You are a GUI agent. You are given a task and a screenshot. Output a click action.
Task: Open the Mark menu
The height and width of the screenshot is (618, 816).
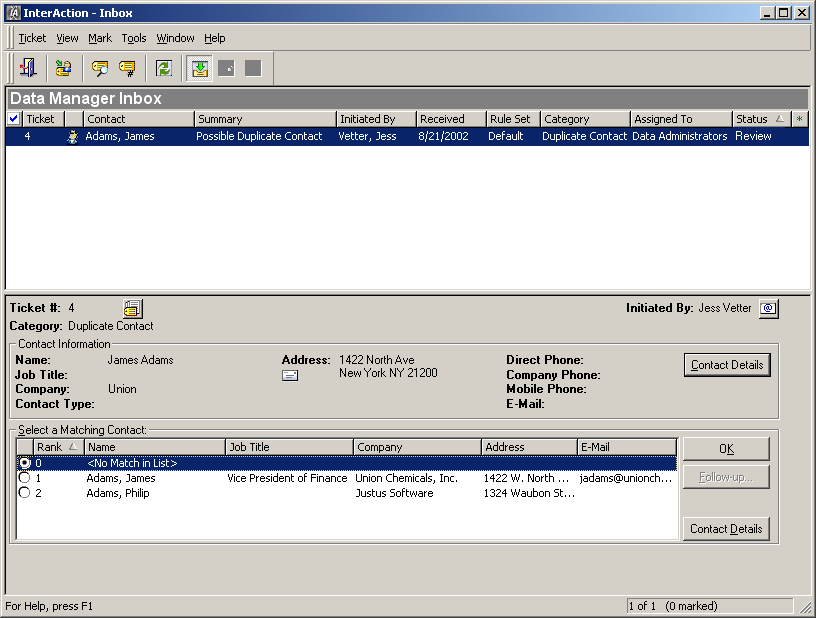pyautogui.click(x=100, y=38)
